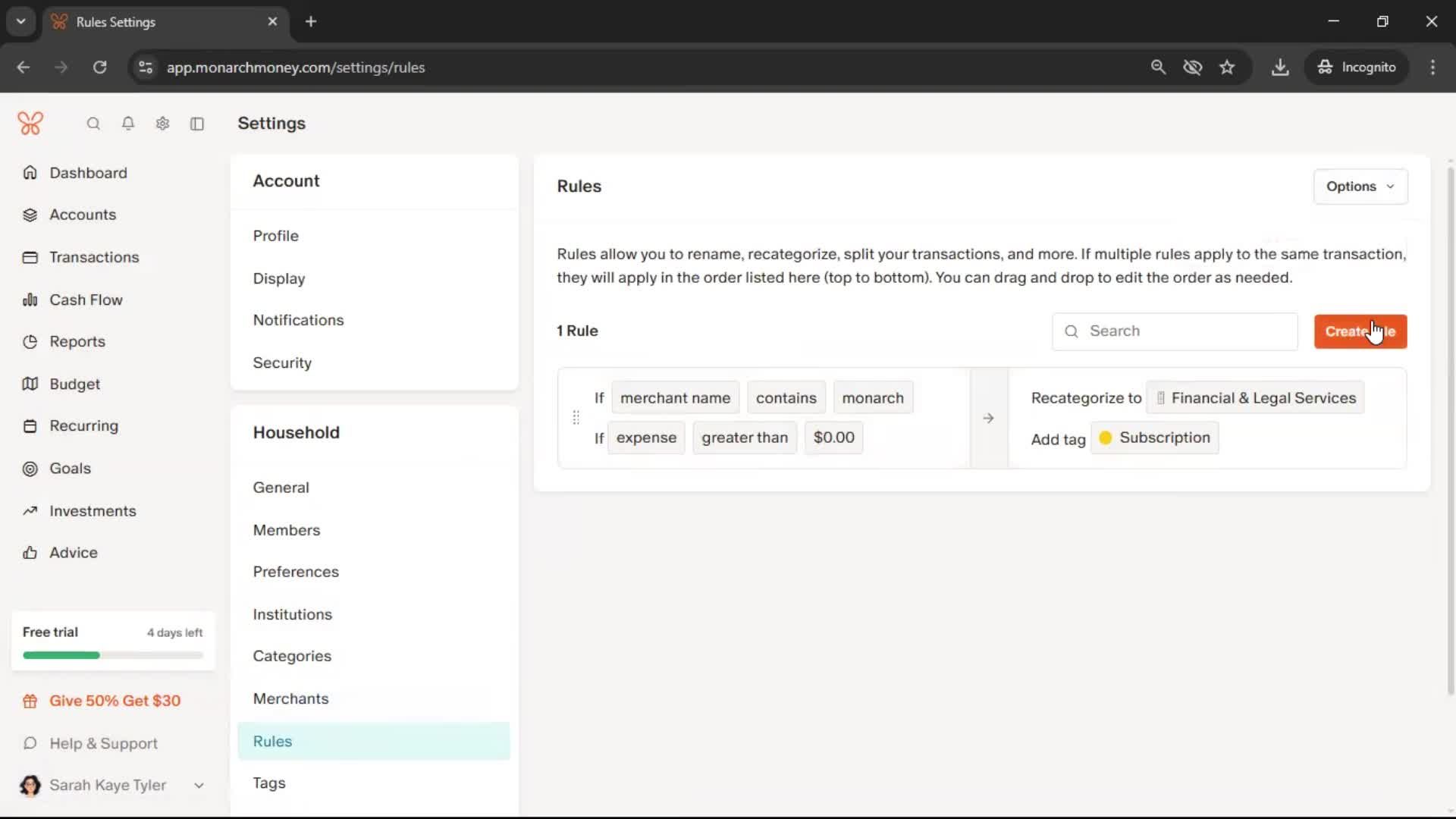Toggle third-party cookie blocking eye icon

pos(1192,67)
